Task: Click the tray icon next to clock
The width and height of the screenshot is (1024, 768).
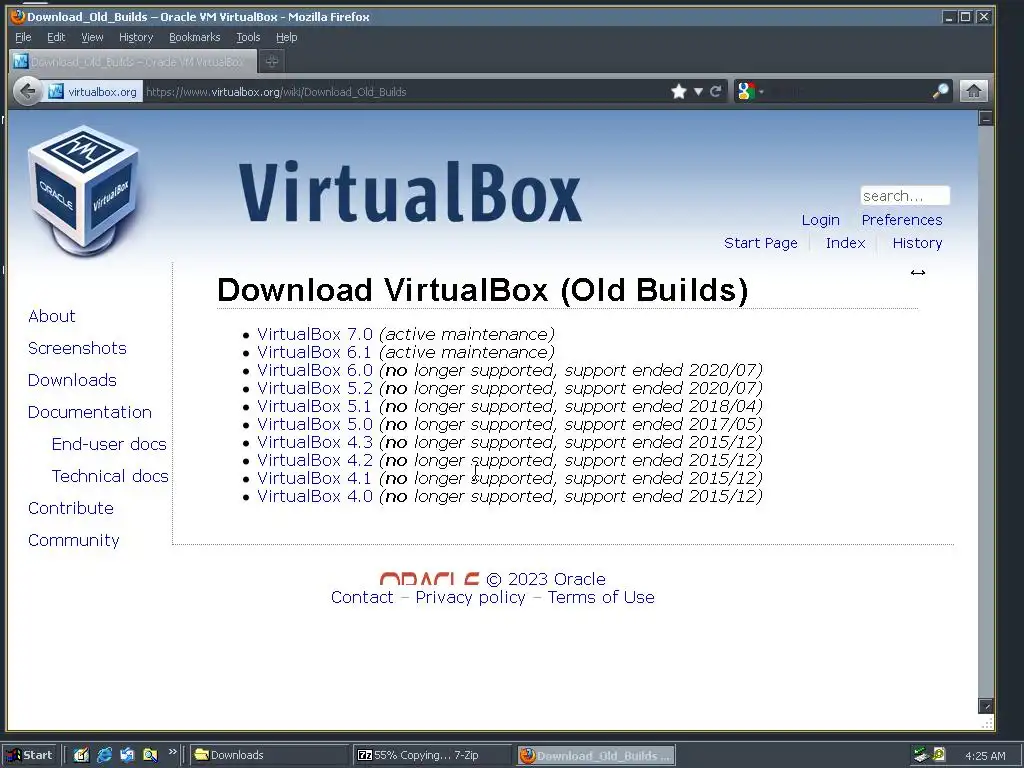Action: [x=939, y=754]
